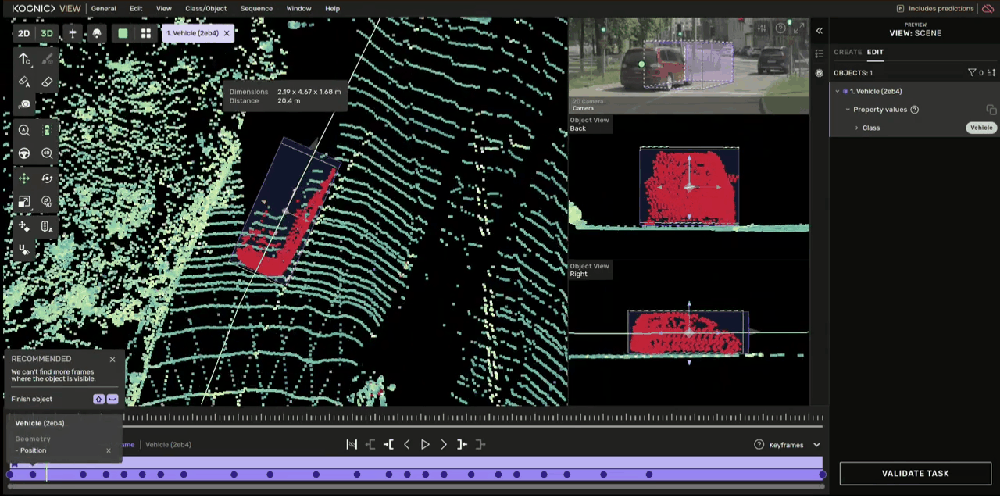Open the Window menu

click(299, 8)
